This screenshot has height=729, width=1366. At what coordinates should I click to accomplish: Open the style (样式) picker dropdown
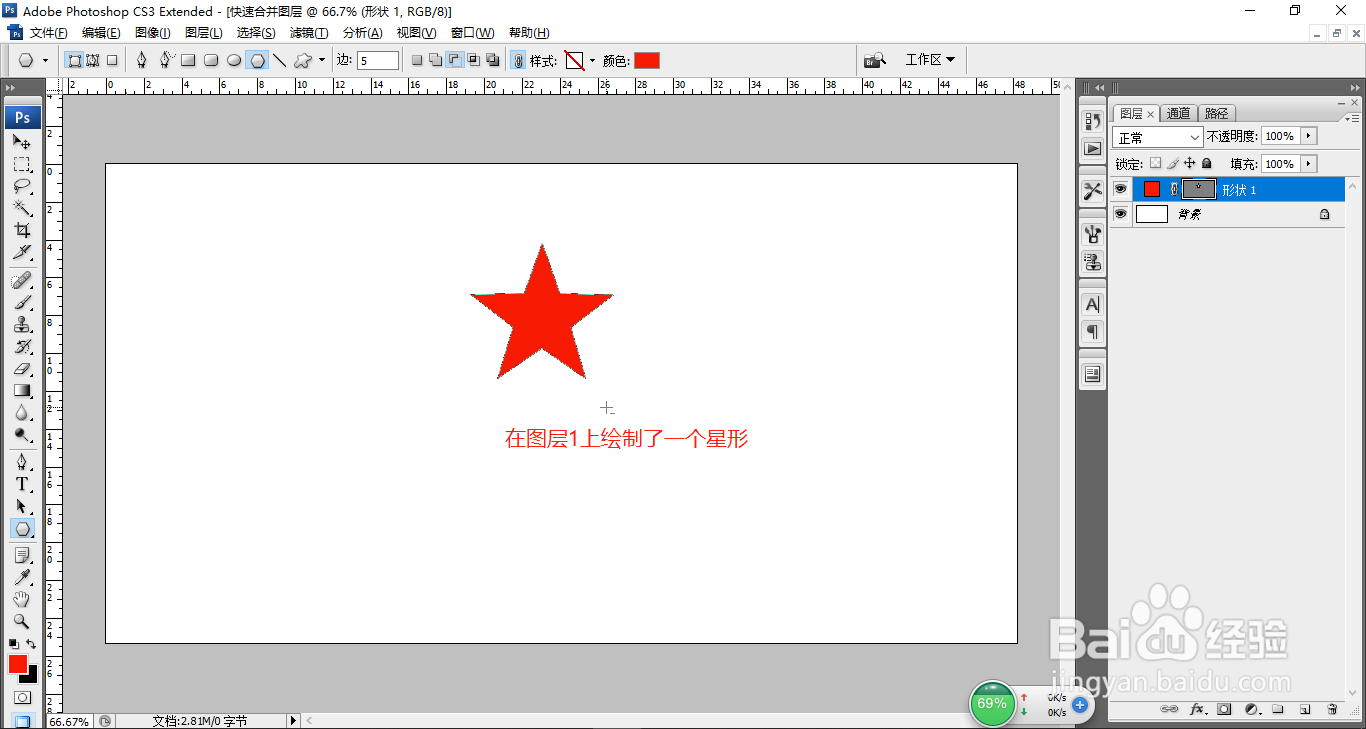592,61
